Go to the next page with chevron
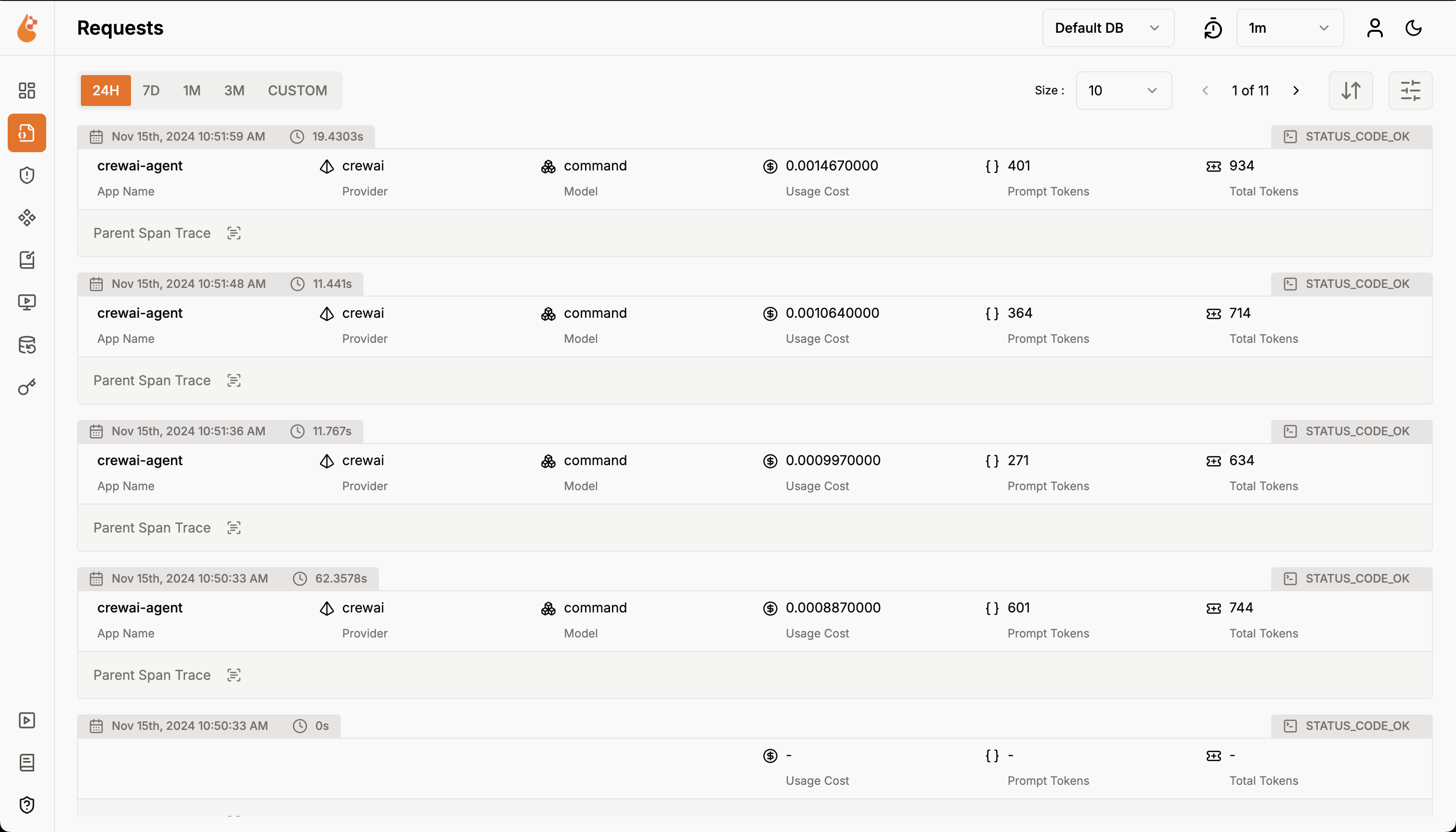 pyautogui.click(x=1295, y=91)
